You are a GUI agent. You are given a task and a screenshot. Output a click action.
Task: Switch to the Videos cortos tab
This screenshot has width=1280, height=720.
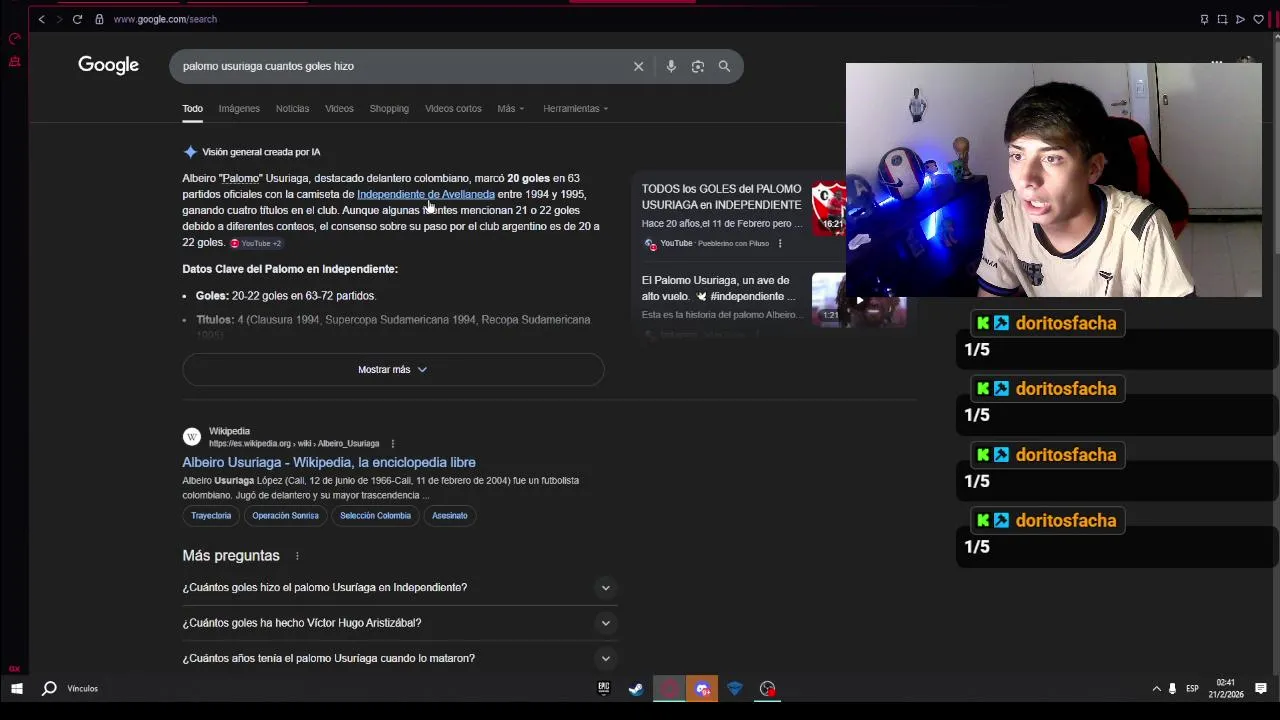coord(453,108)
